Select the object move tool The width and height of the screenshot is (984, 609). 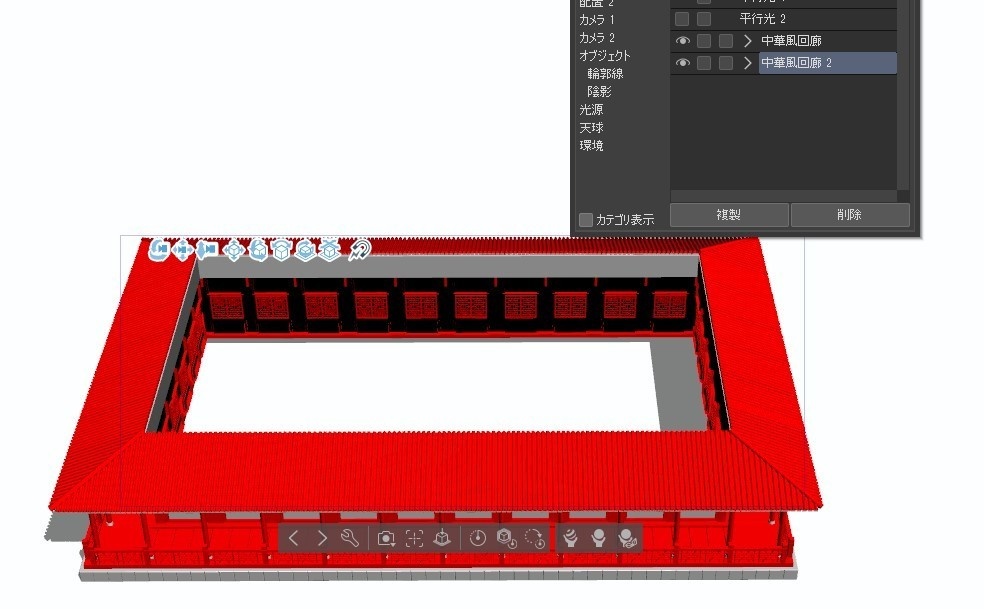(234, 250)
